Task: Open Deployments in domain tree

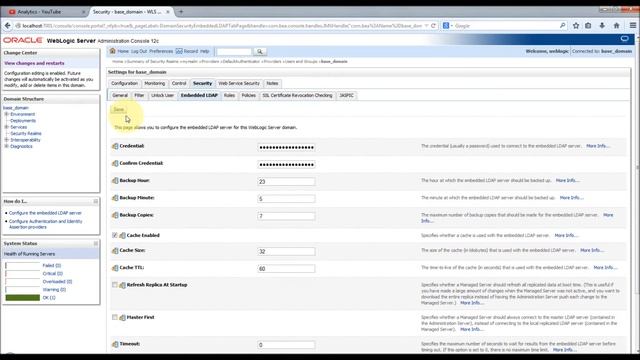Action: pyautogui.click(x=23, y=121)
